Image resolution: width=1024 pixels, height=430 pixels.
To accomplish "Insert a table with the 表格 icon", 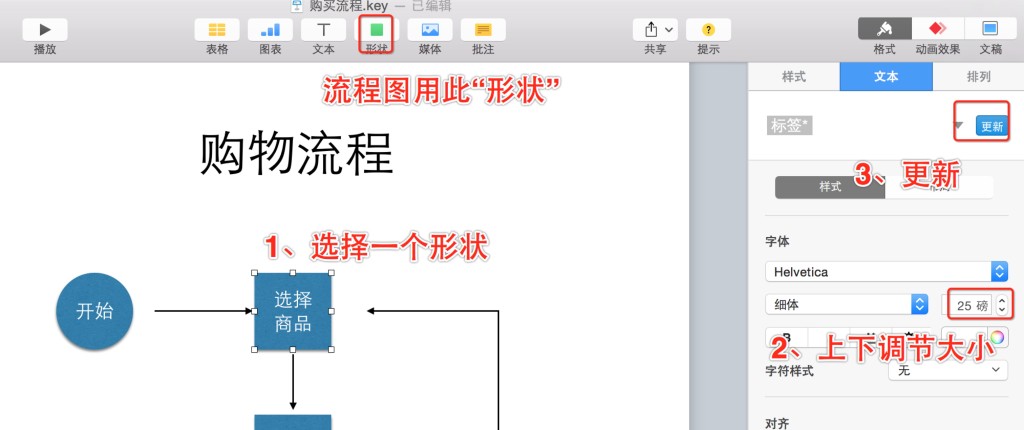I will (x=217, y=30).
